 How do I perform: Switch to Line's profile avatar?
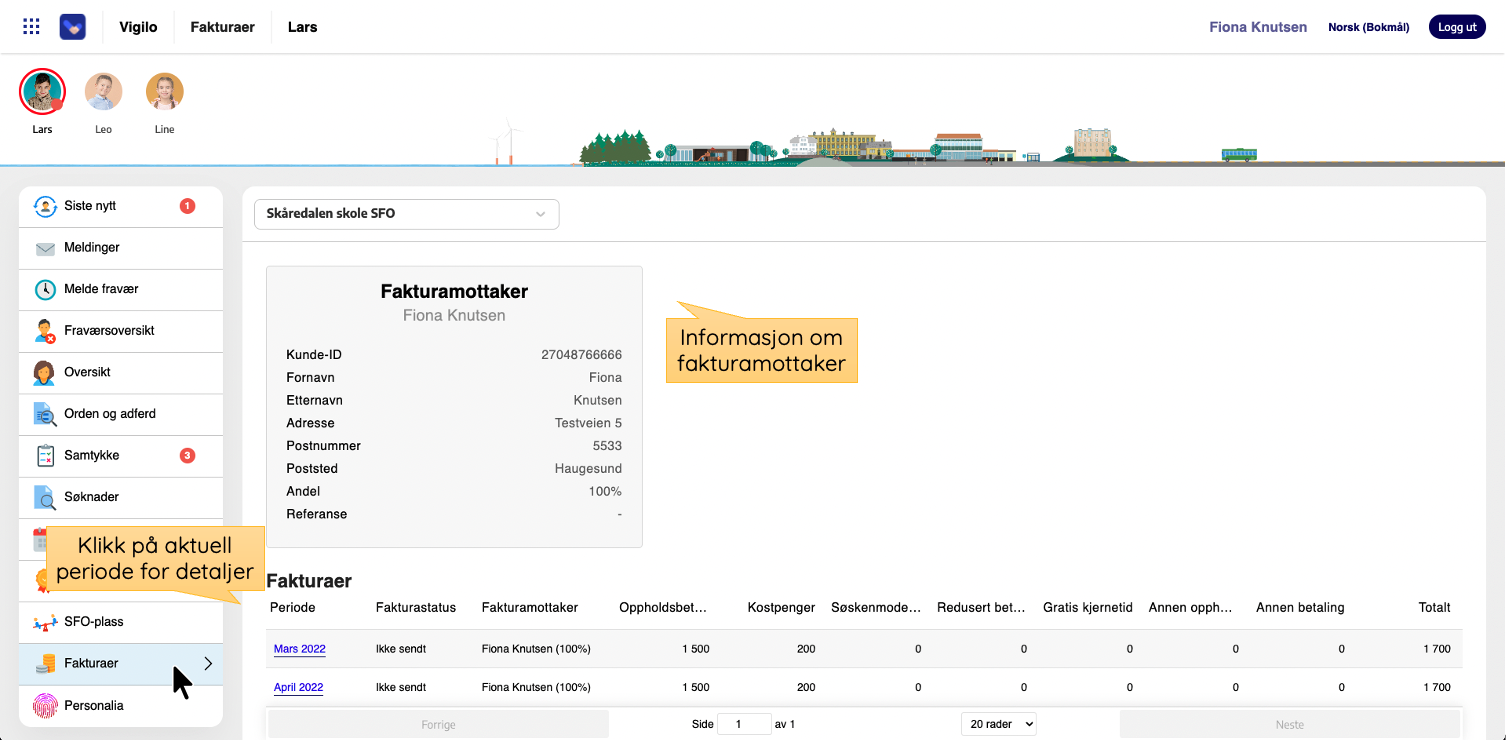click(x=165, y=92)
